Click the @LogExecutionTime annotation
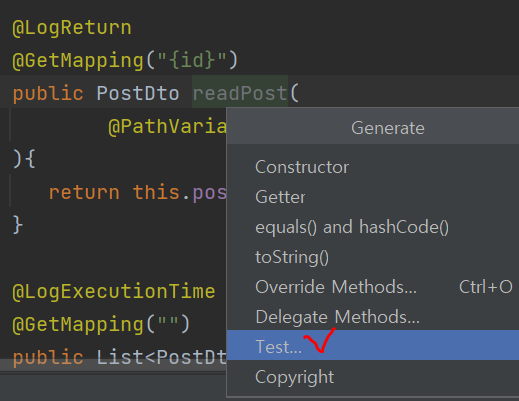The width and height of the screenshot is (519, 401). [114, 291]
